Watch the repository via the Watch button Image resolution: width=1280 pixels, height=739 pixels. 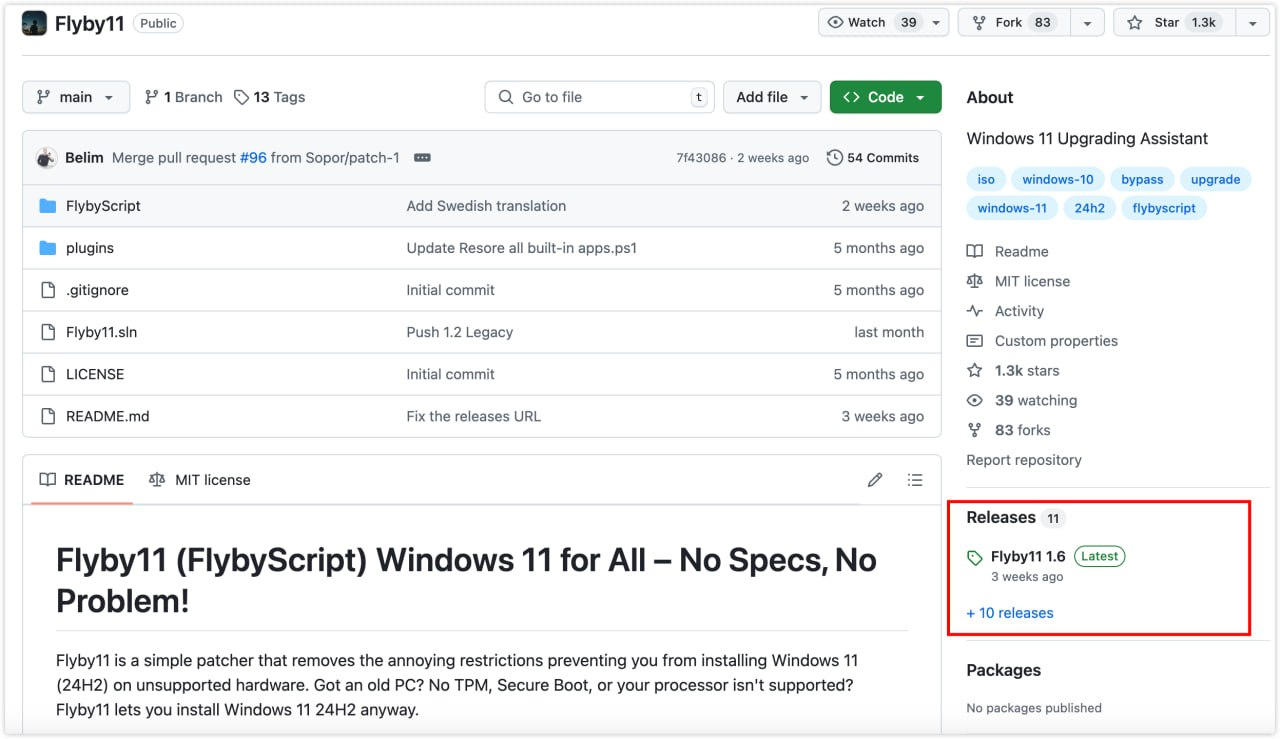tap(884, 23)
